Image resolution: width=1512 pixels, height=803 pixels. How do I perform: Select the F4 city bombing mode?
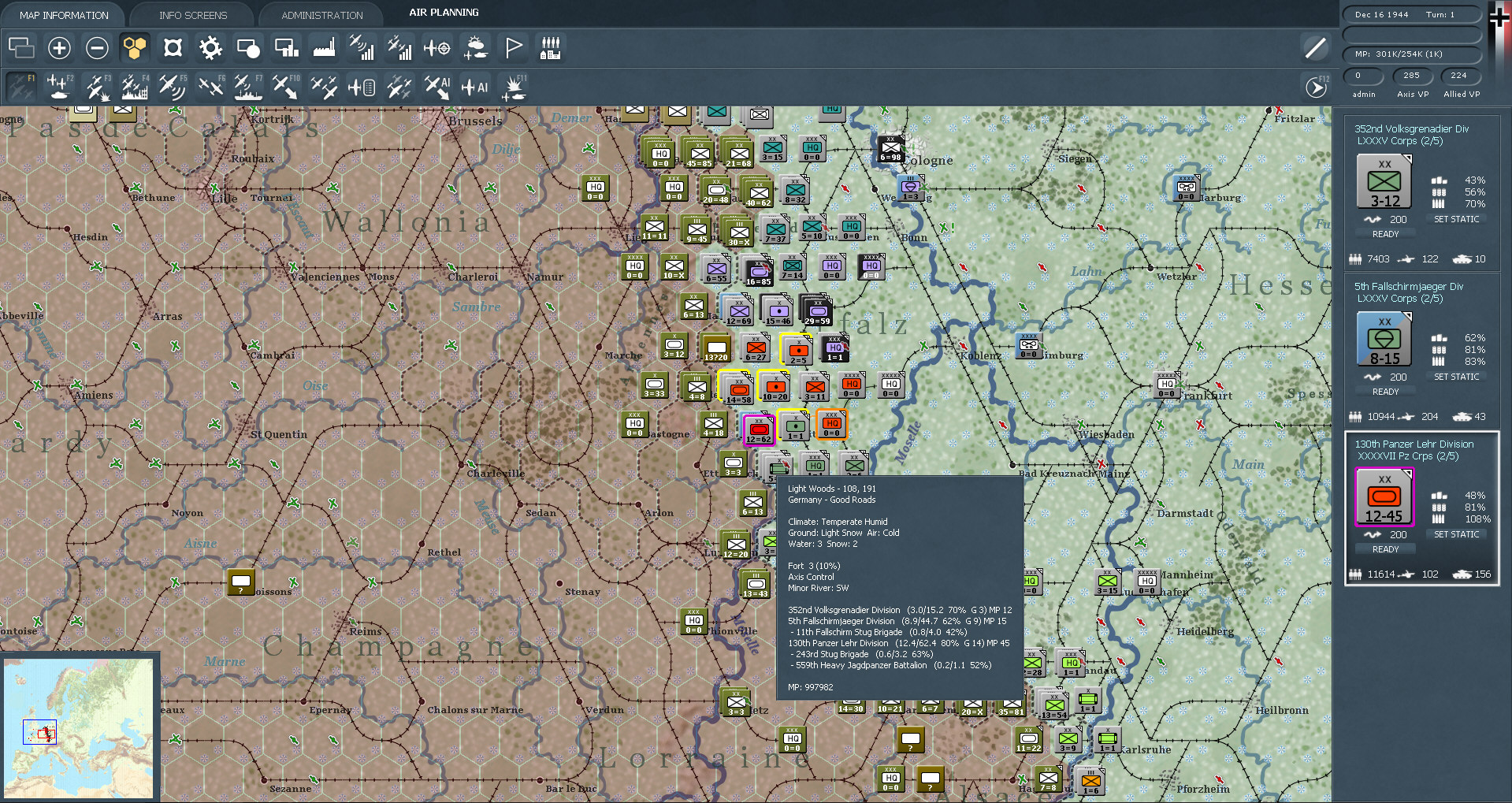tap(135, 87)
